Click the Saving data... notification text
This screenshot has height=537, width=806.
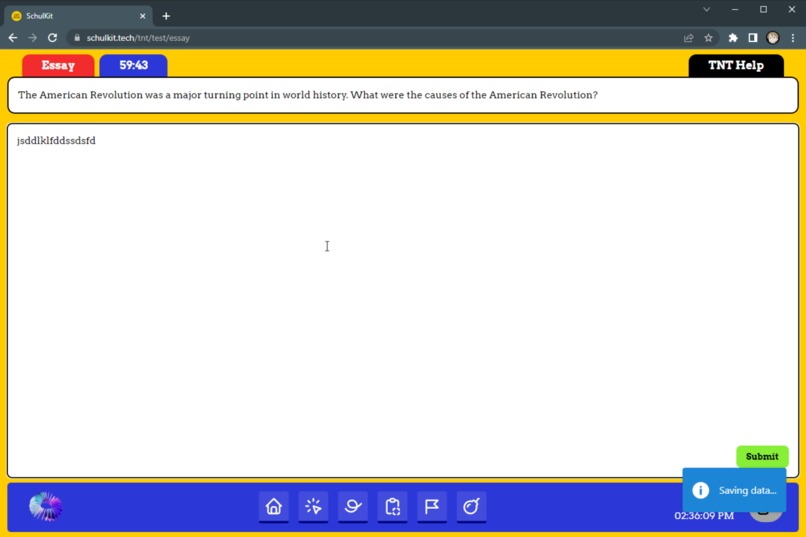point(747,490)
